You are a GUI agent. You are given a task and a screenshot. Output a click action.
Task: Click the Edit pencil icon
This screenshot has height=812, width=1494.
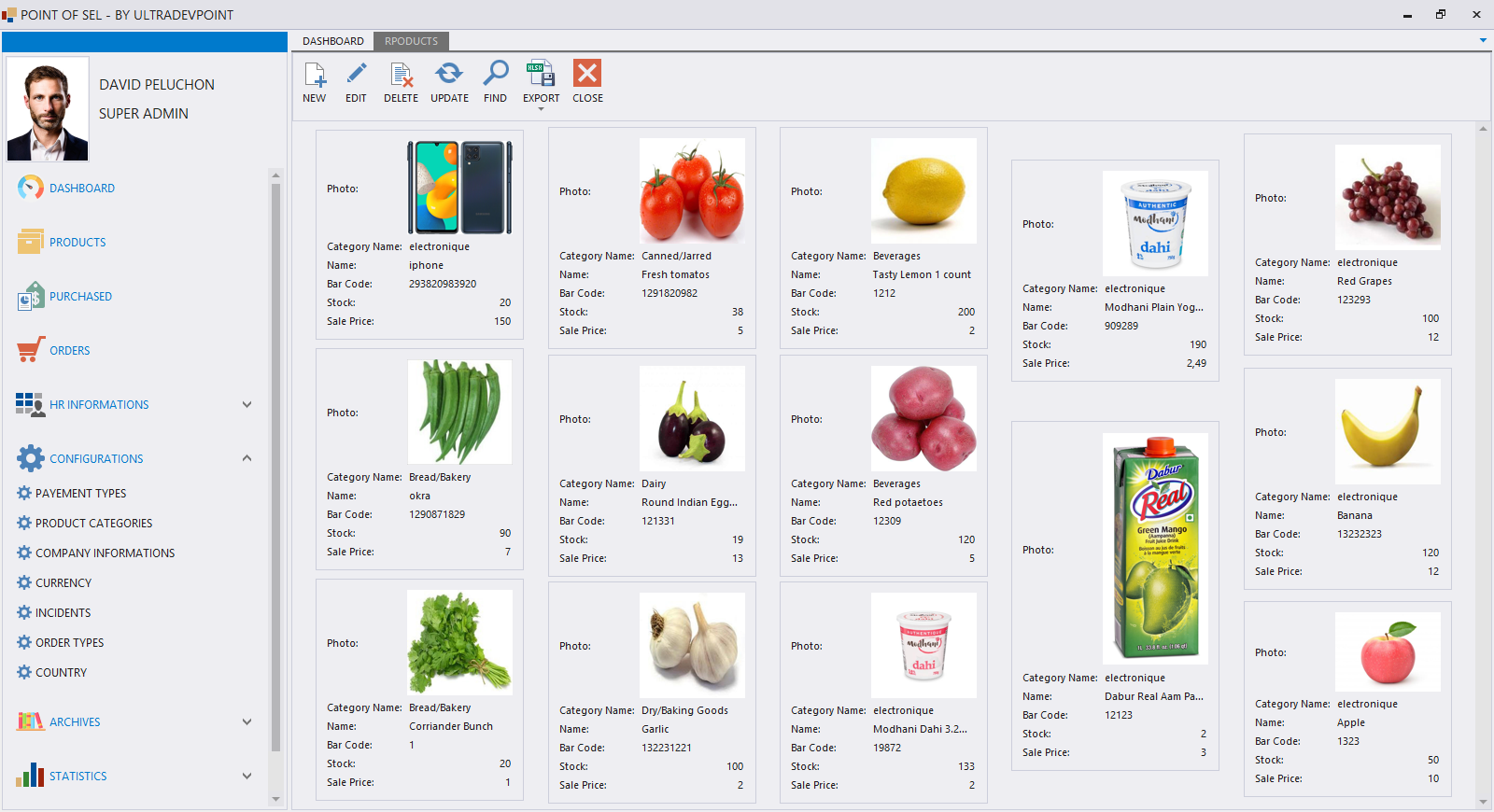point(356,74)
